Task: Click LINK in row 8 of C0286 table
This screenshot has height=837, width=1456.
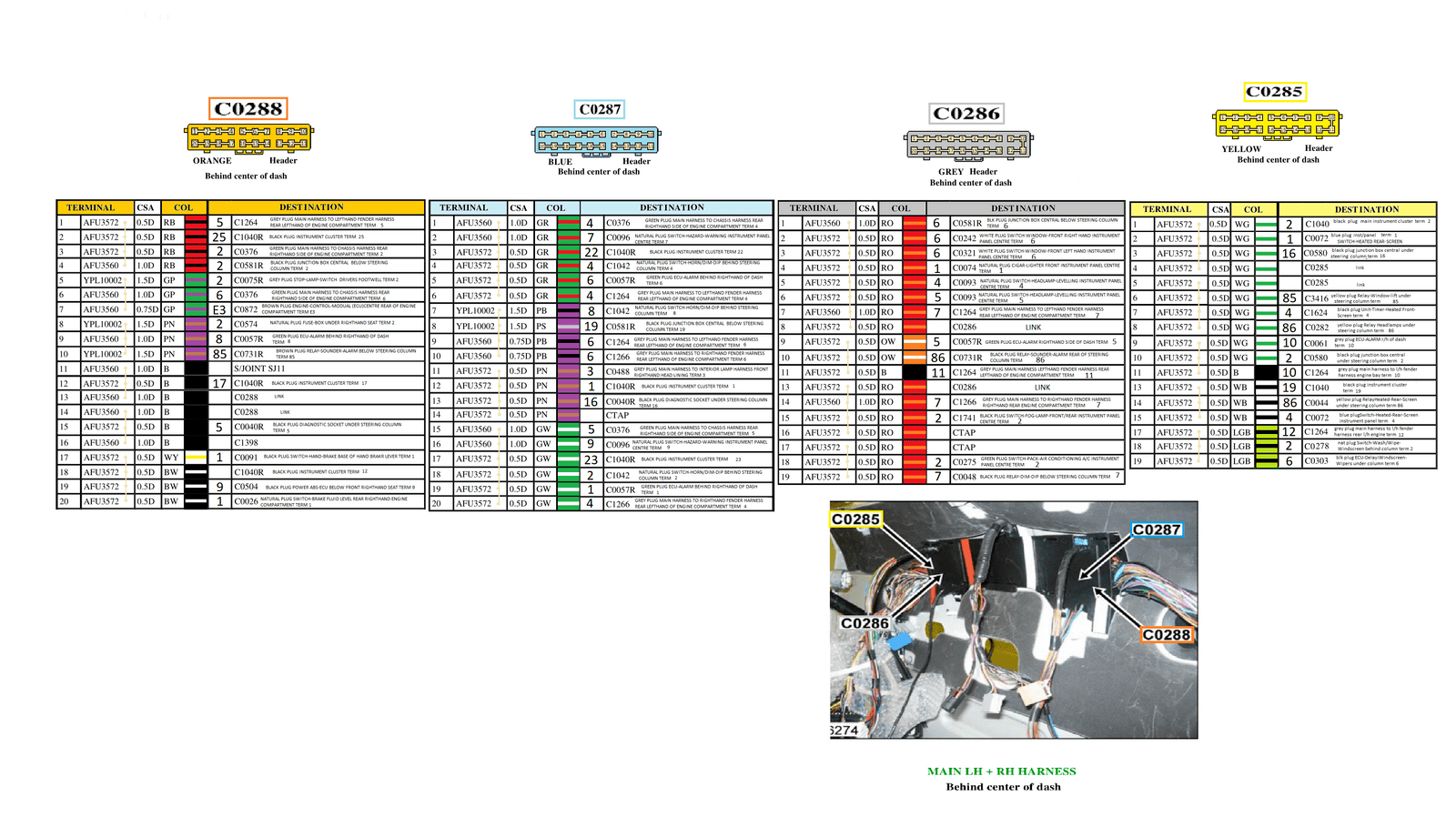Action: click(x=1033, y=328)
